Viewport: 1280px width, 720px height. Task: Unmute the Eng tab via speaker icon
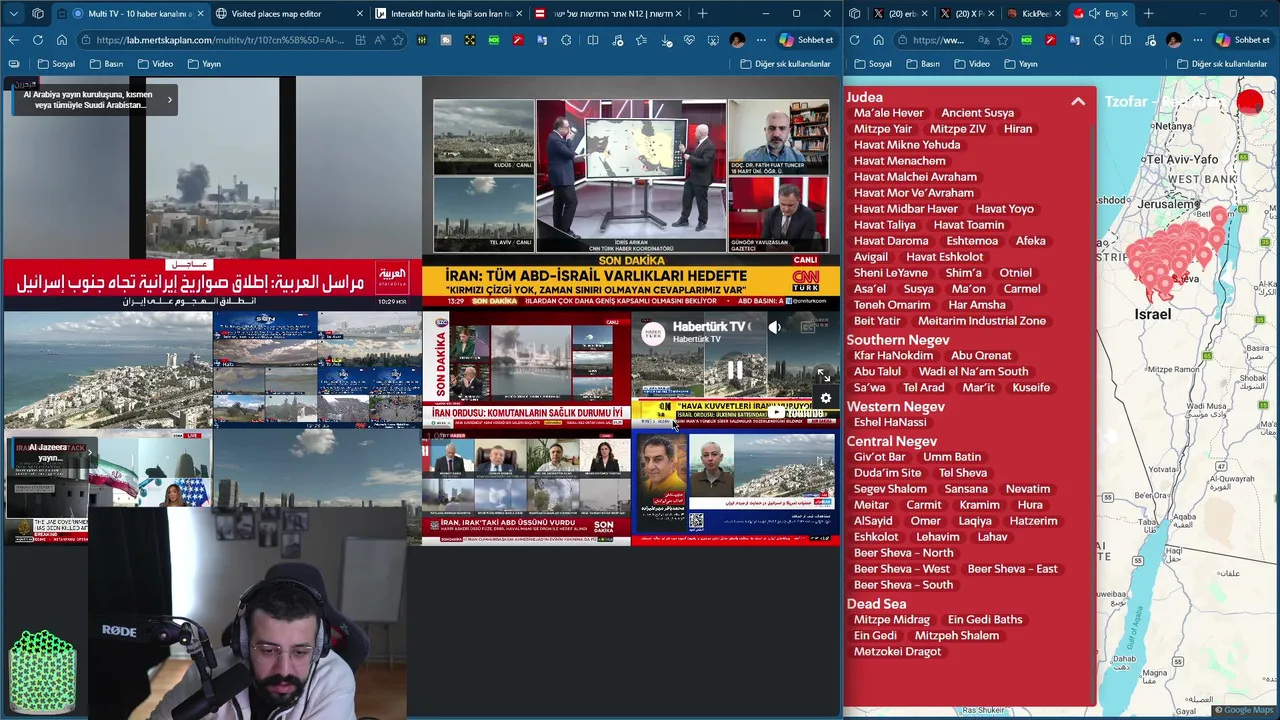coord(1094,14)
